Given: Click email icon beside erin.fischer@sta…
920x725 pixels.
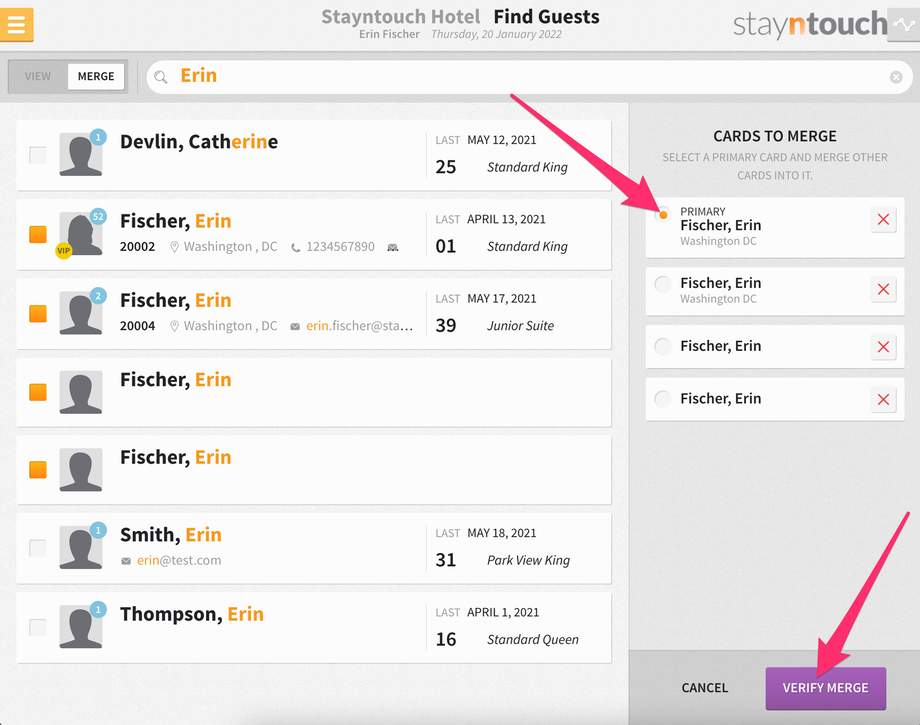Looking at the screenshot, I should tap(295, 327).
